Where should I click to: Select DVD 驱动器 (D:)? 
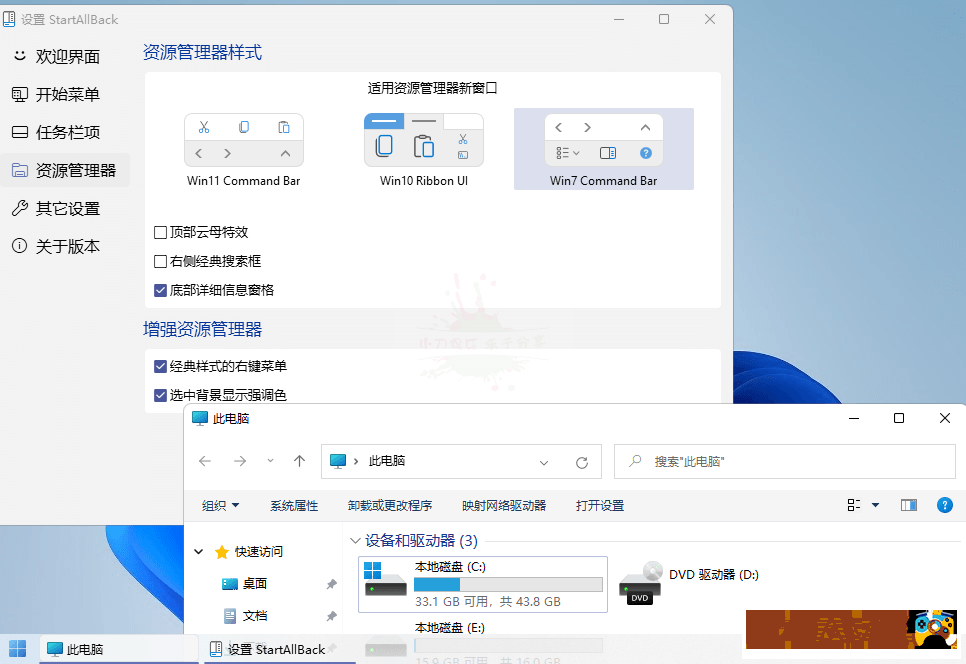[x=689, y=582]
